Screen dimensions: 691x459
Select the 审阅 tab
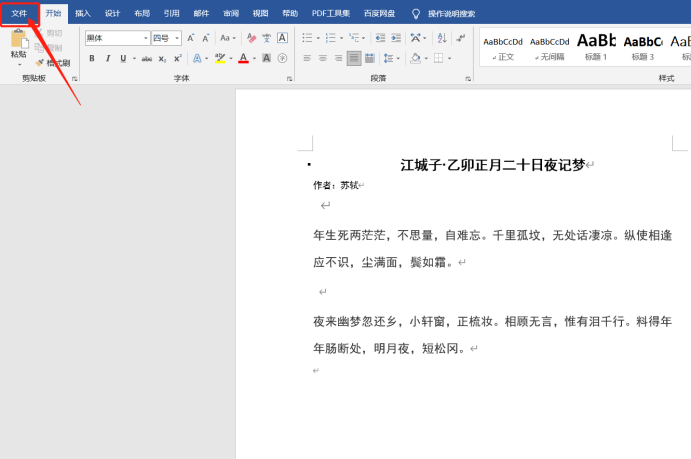231,14
